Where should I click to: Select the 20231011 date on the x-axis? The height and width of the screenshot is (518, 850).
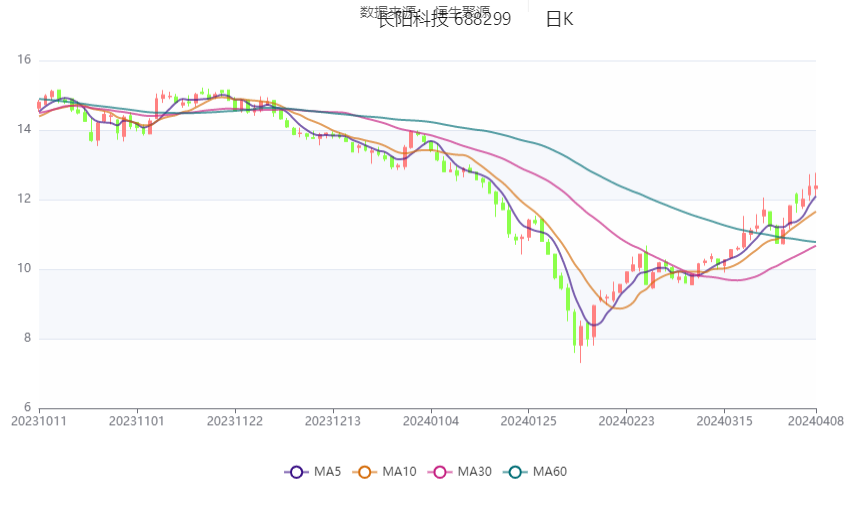tap(39, 421)
